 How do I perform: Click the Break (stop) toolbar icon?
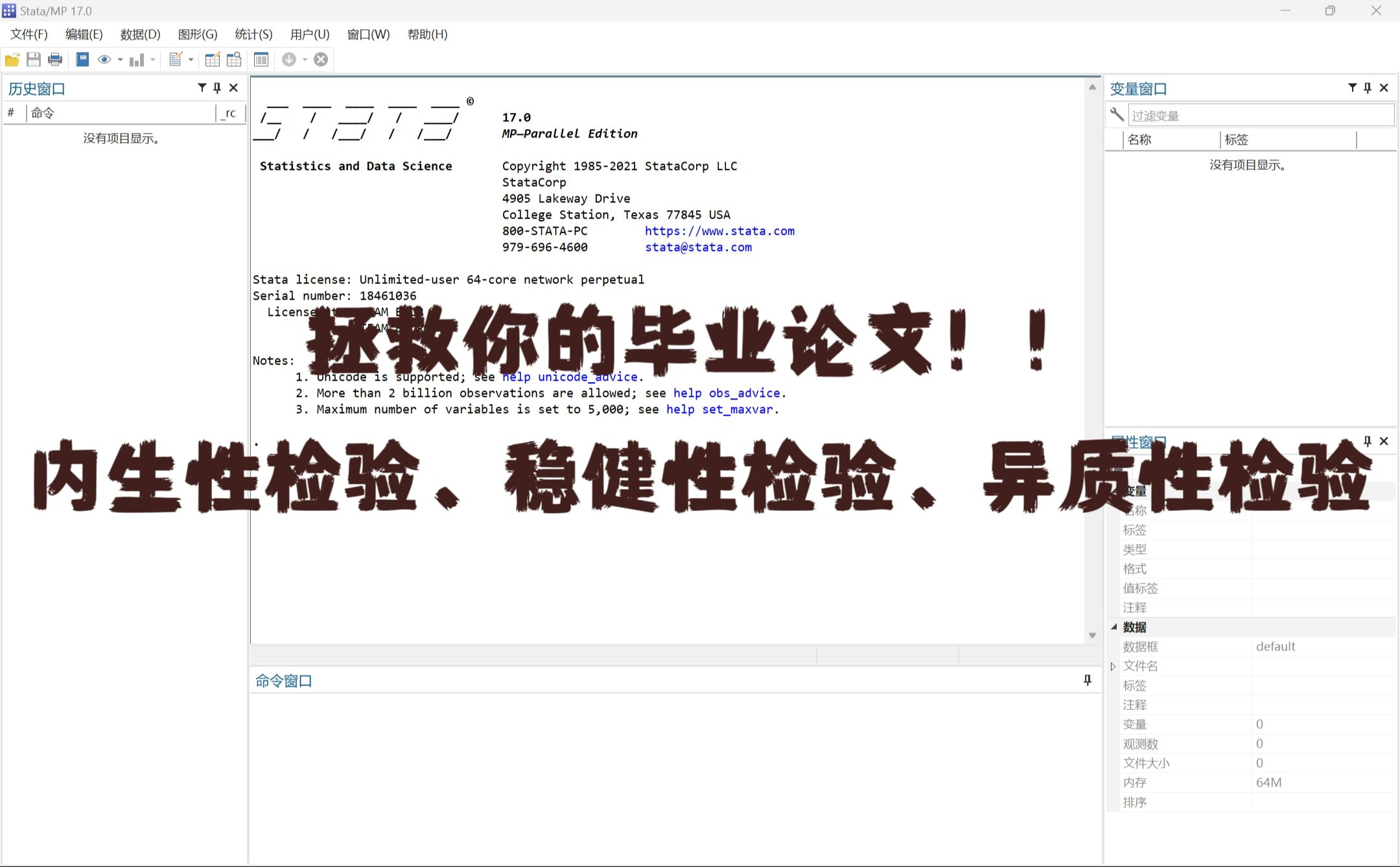point(321,60)
